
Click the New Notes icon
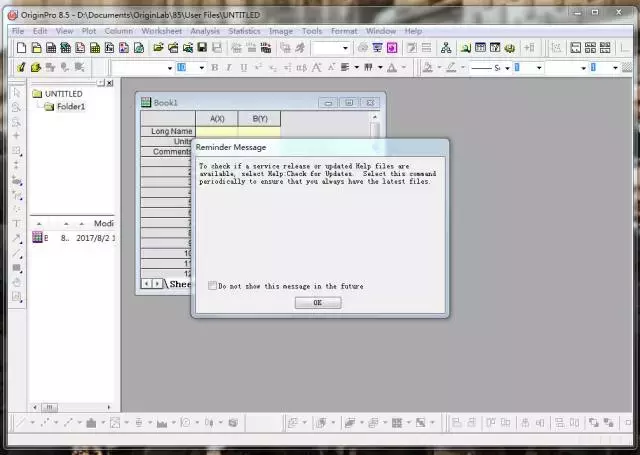(x=139, y=48)
